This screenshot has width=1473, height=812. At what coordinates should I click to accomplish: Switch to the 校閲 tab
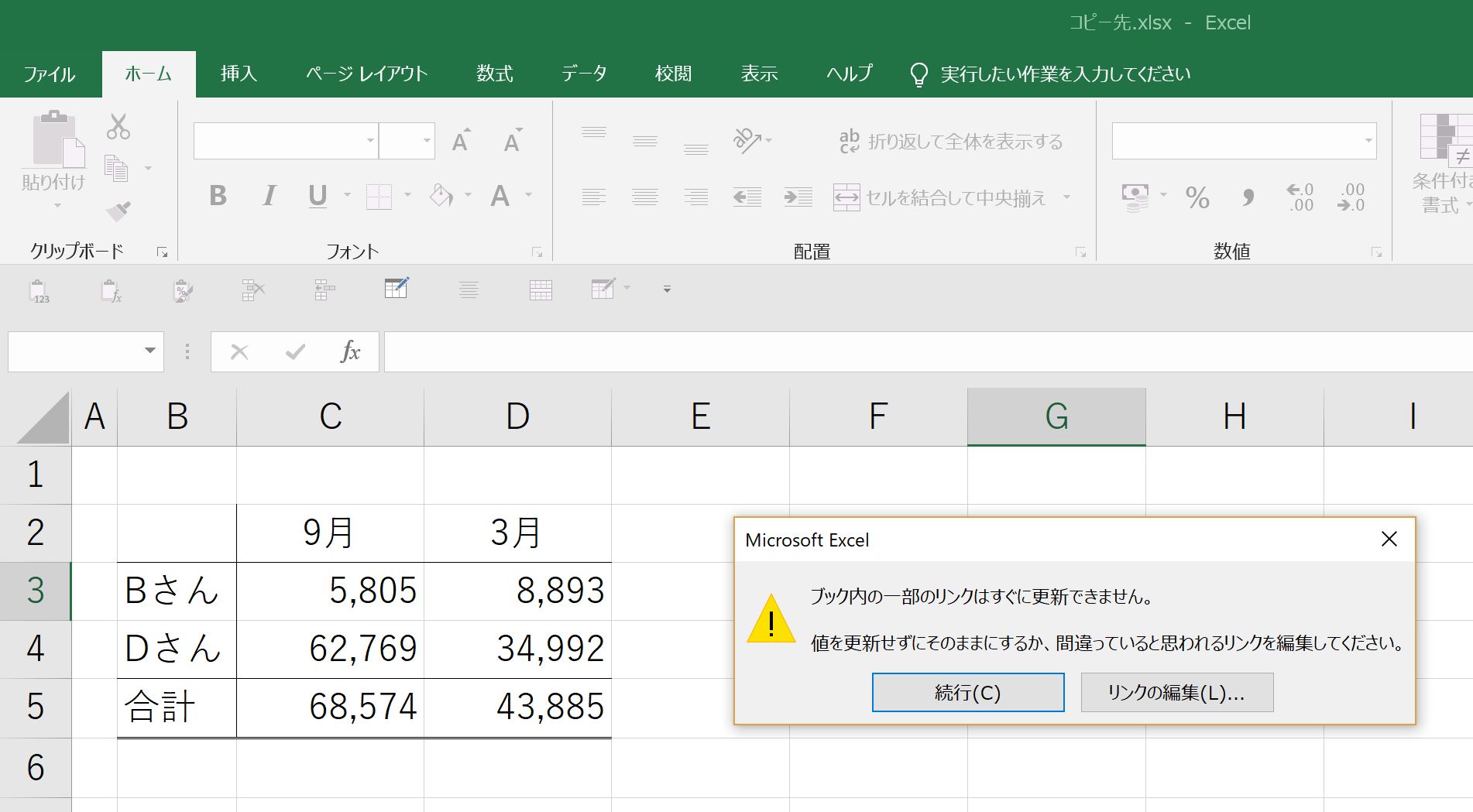673,74
